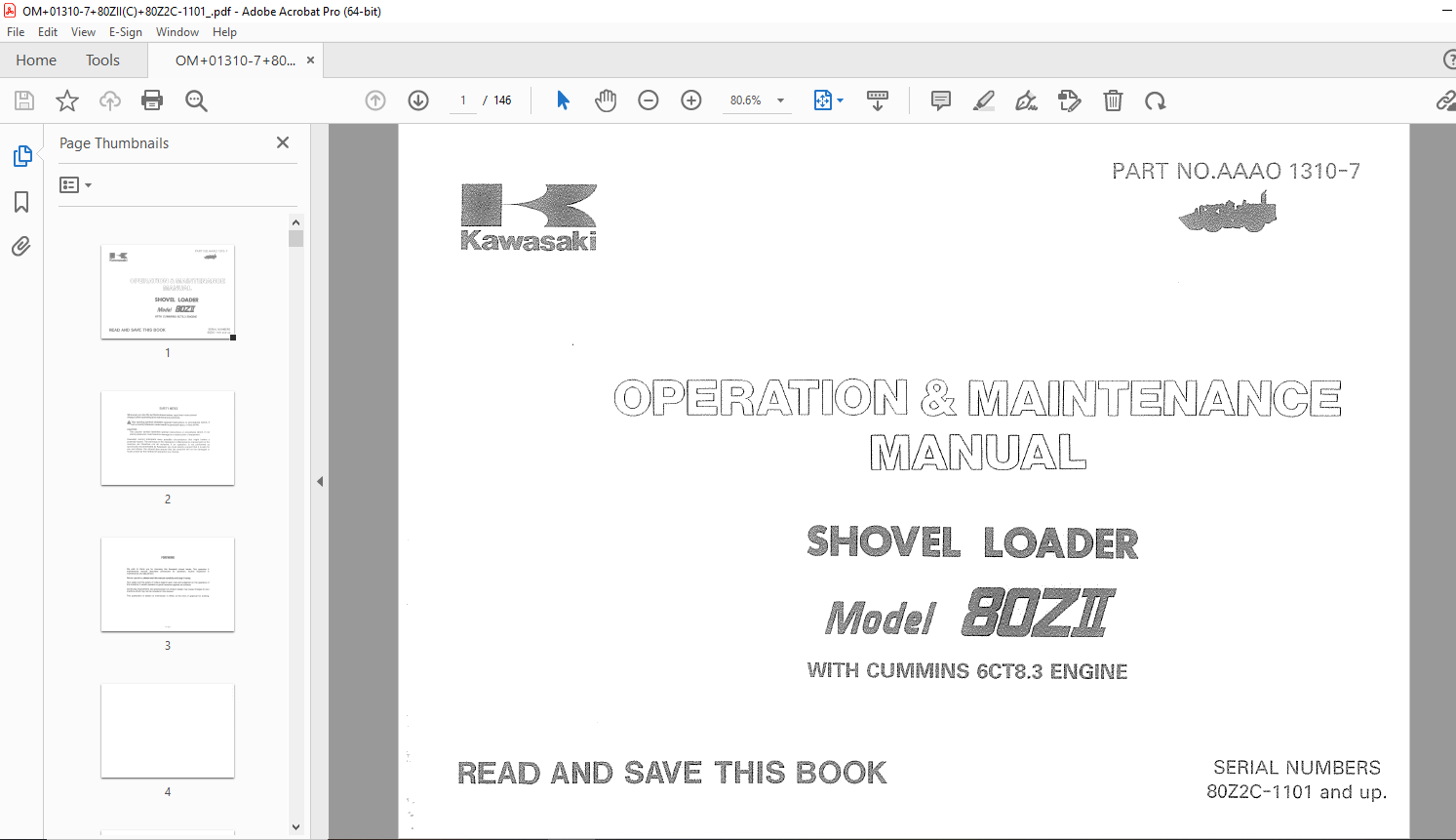Delete page with trash icon

pos(1113,100)
